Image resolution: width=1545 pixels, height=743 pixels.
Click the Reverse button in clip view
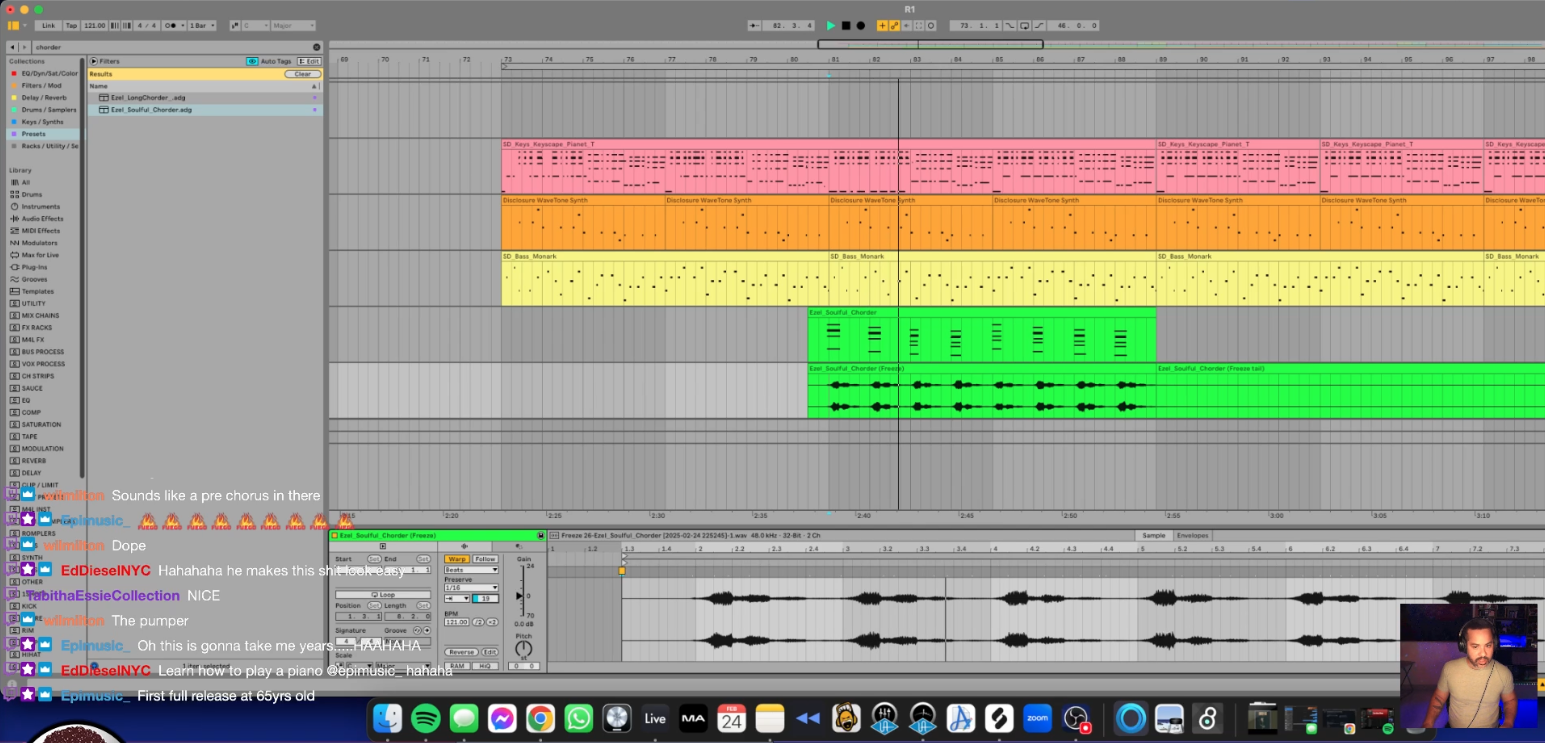tap(461, 652)
